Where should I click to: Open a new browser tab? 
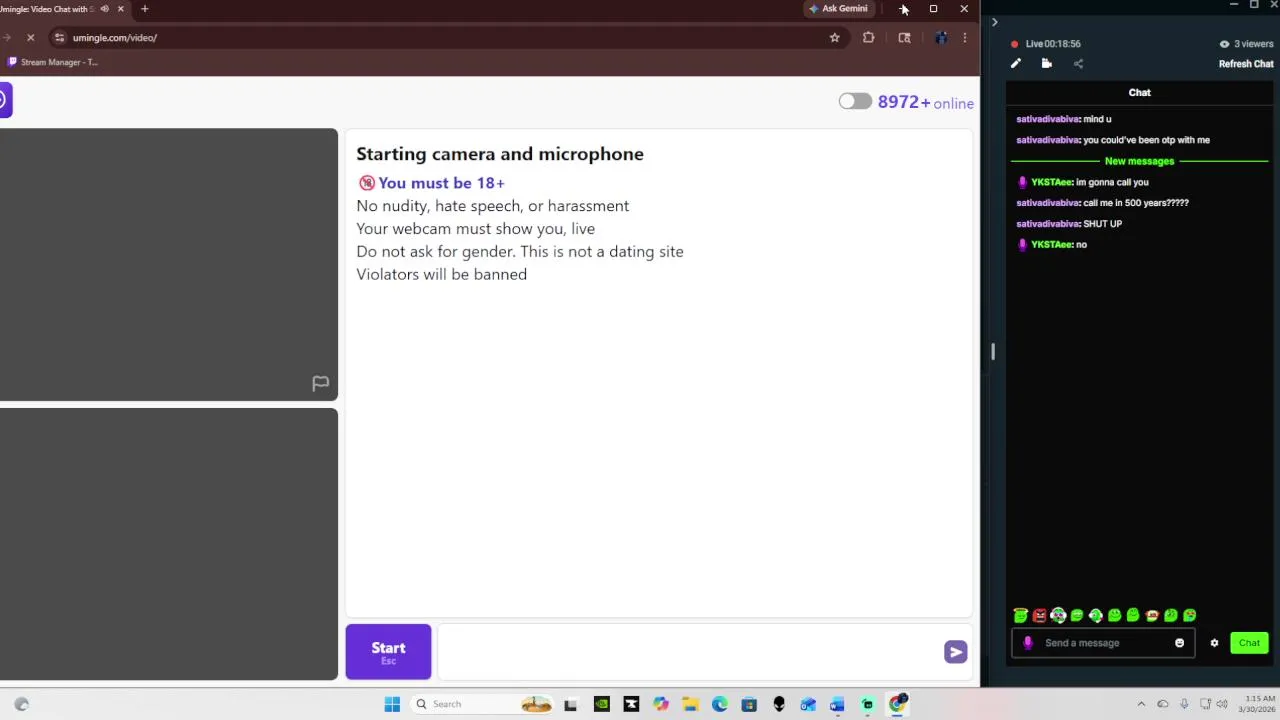[x=144, y=9]
